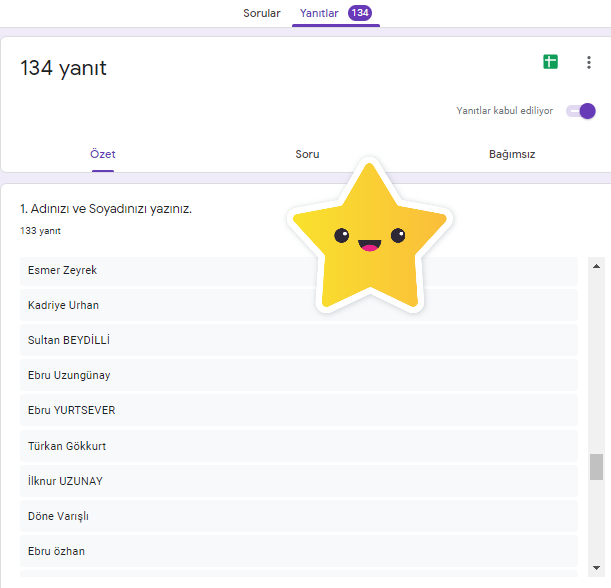Open the Bağımsız individual responses tab
The height and width of the screenshot is (588, 611).
511,155
